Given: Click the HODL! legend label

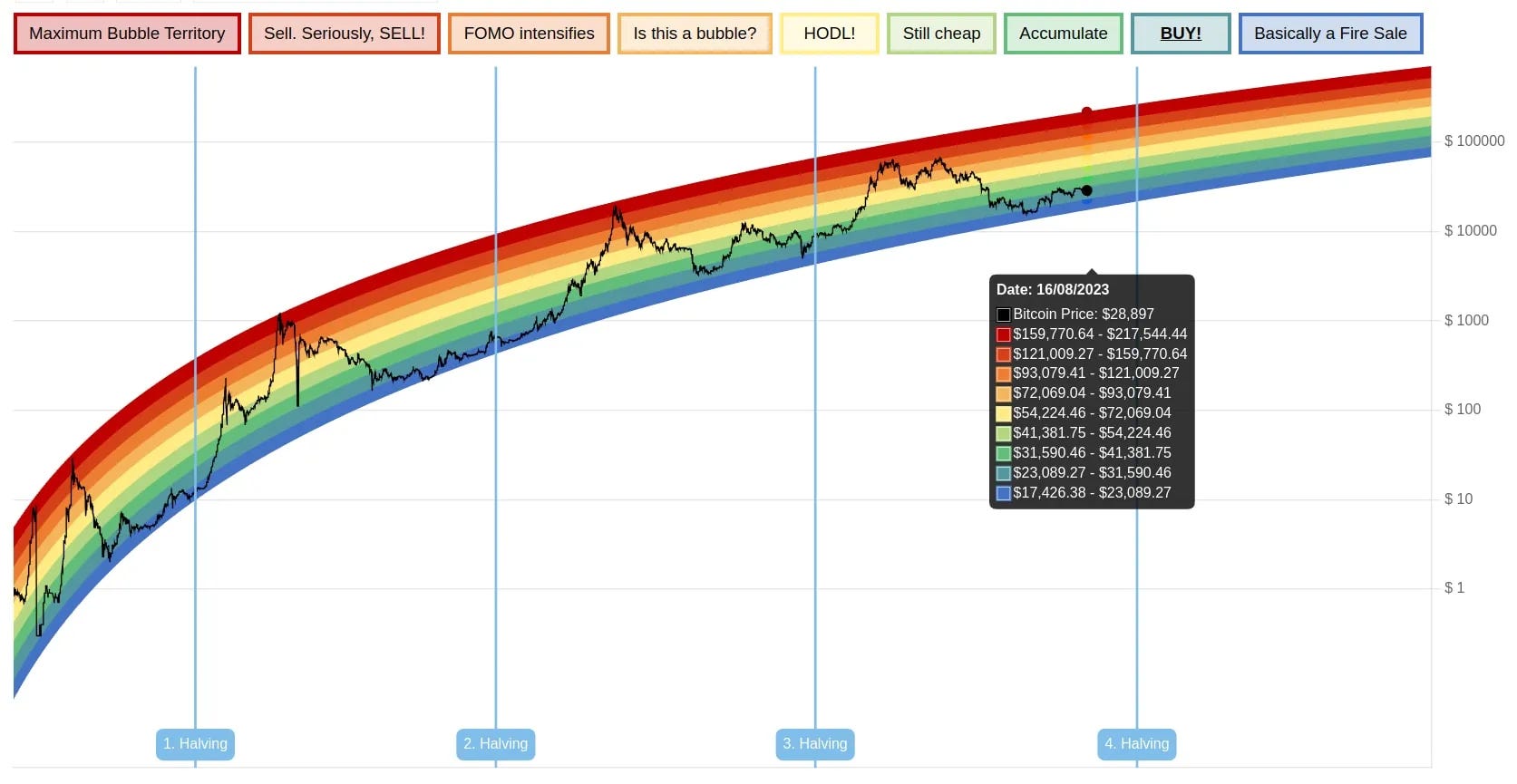Looking at the screenshot, I should click(x=830, y=34).
